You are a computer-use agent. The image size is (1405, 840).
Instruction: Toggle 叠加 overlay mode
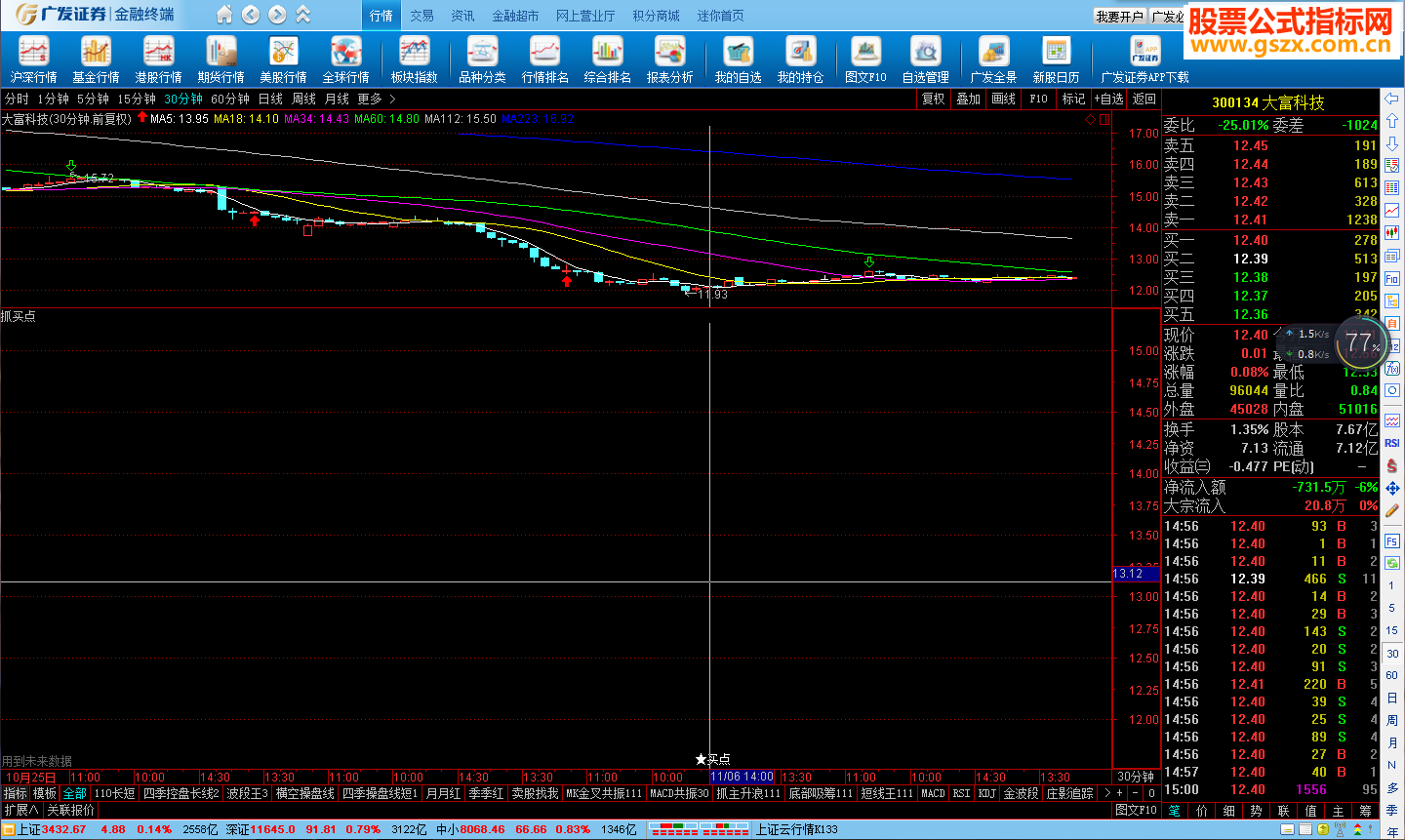[968, 99]
